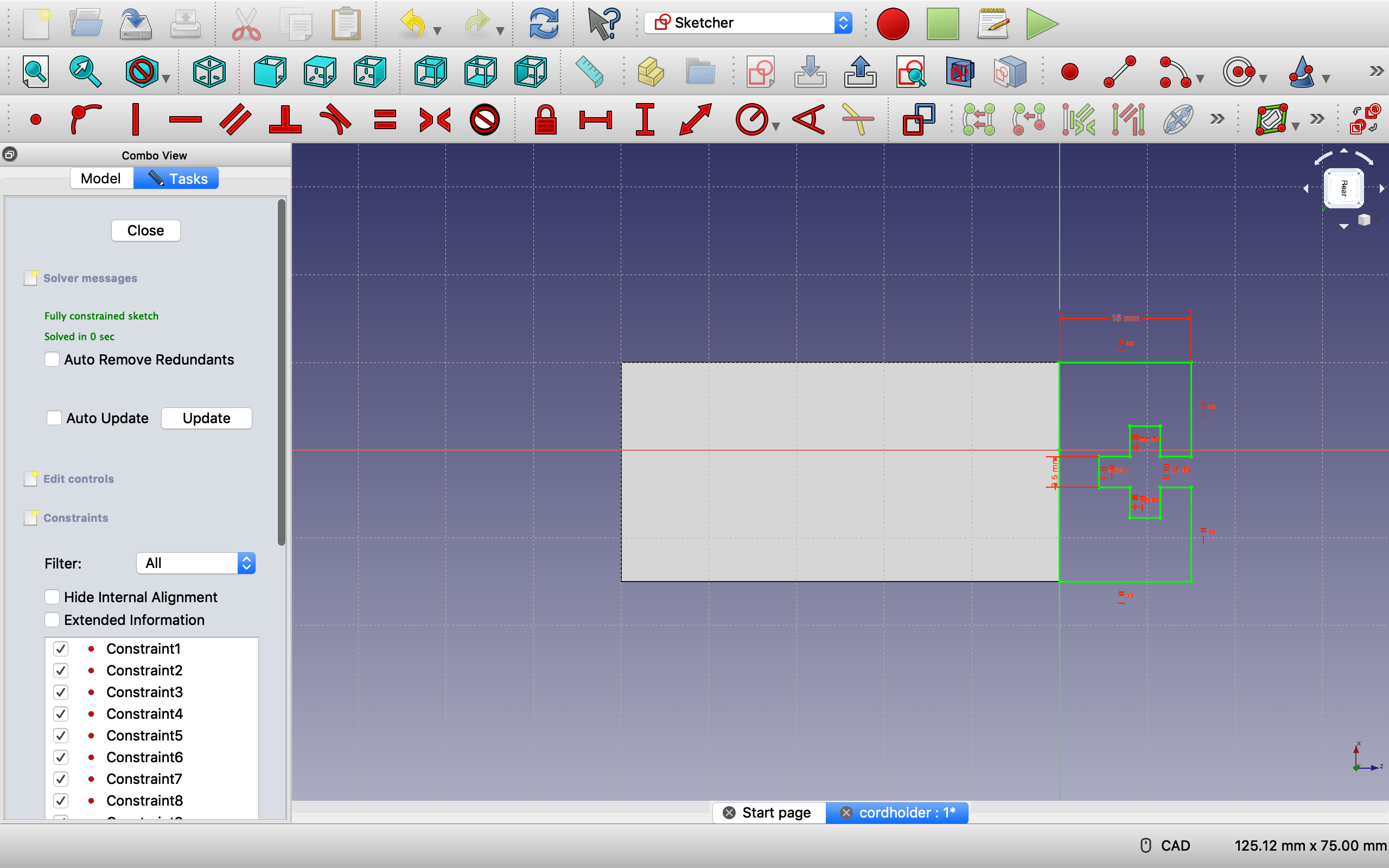Switch to the Model tab
Image resolution: width=1389 pixels, height=868 pixels.
[x=100, y=178]
